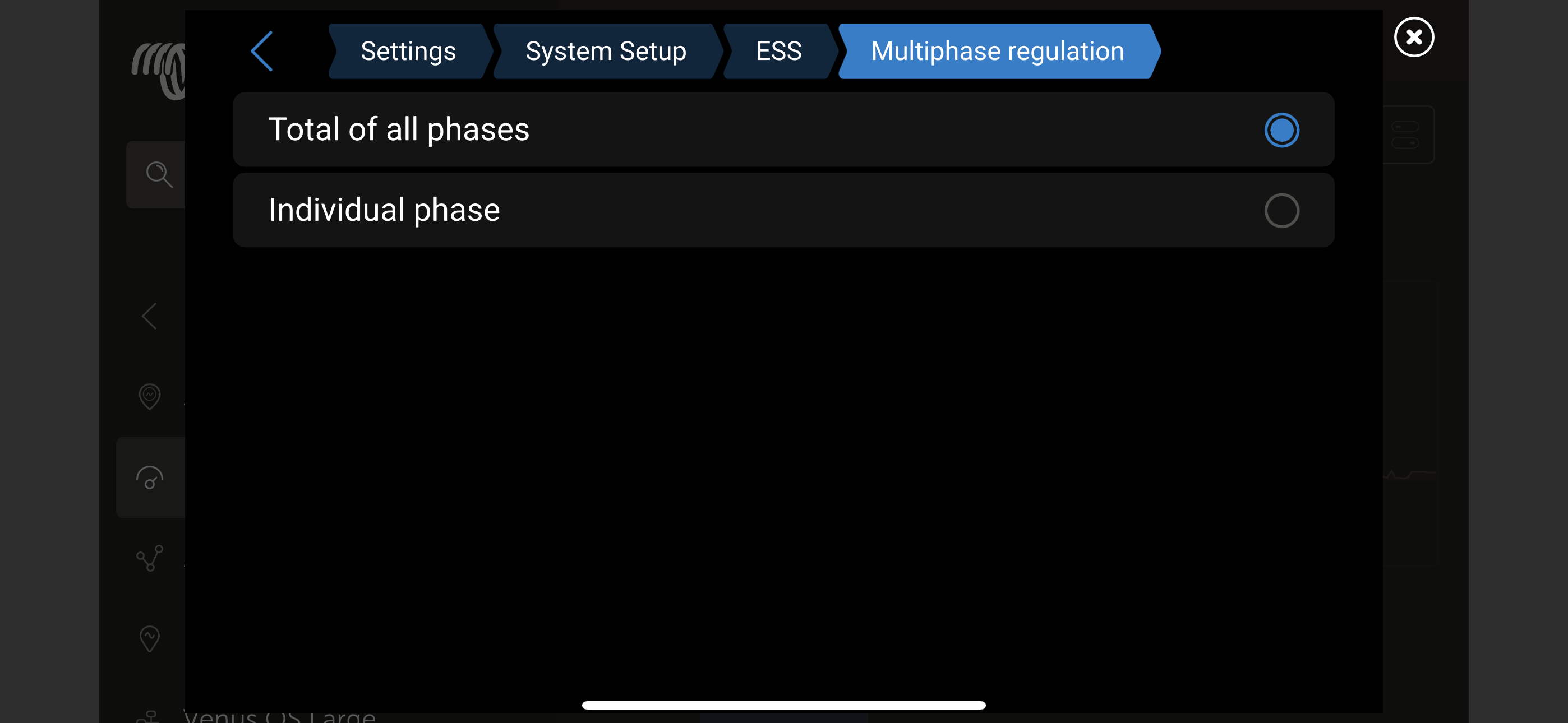Click the toggle controls icon at right
Image resolution: width=1568 pixels, height=723 pixels.
pos(1405,135)
